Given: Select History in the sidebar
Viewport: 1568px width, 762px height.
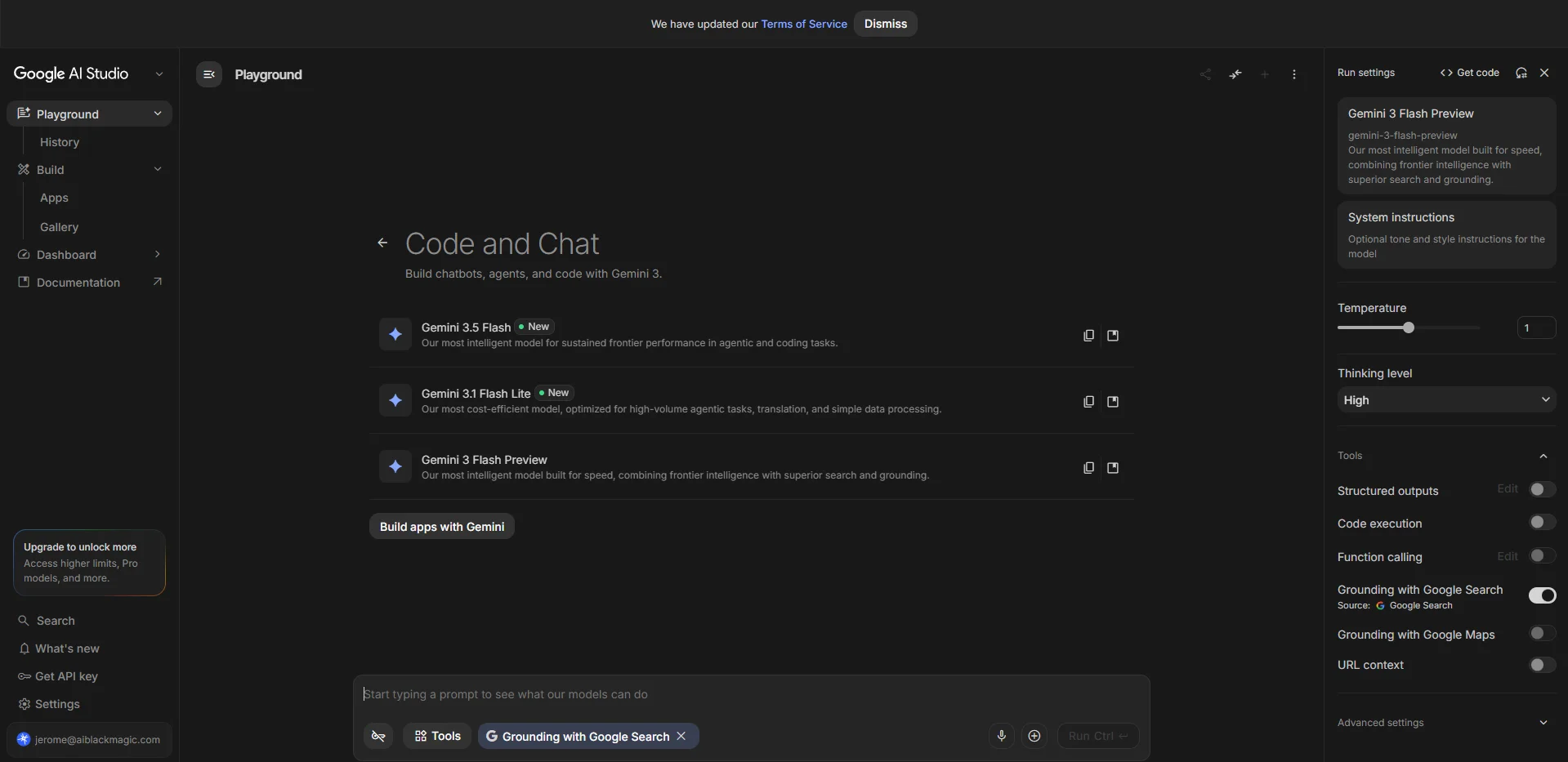Looking at the screenshot, I should [60, 142].
